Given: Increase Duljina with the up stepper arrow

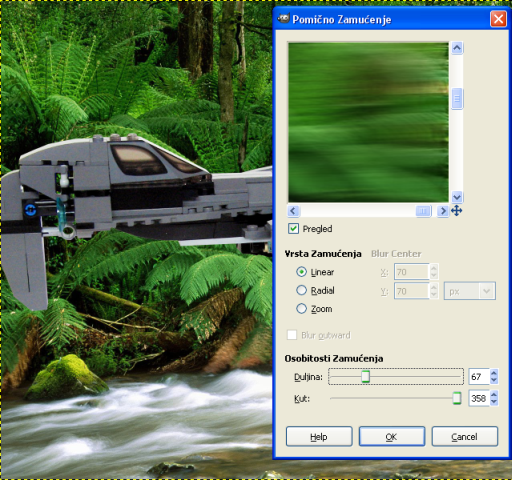Looking at the screenshot, I should pos(494,373).
